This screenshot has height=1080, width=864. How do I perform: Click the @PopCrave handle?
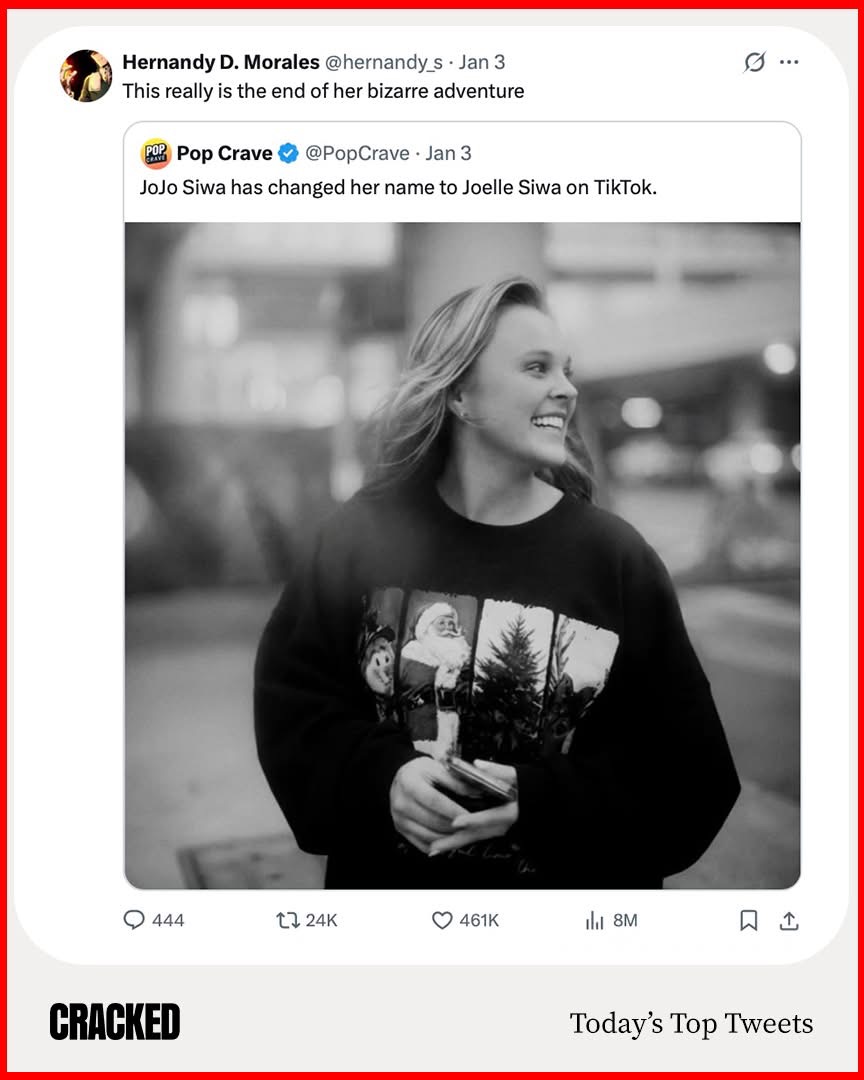[x=357, y=153]
